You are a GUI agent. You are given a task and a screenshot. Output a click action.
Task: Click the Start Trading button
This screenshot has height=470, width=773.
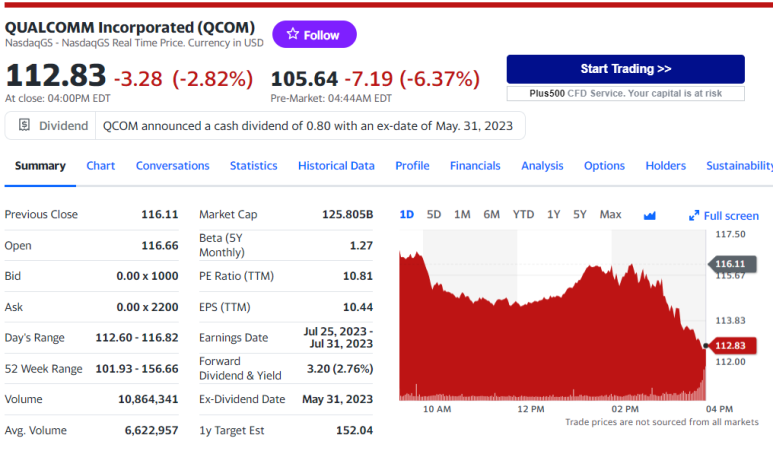(x=626, y=69)
